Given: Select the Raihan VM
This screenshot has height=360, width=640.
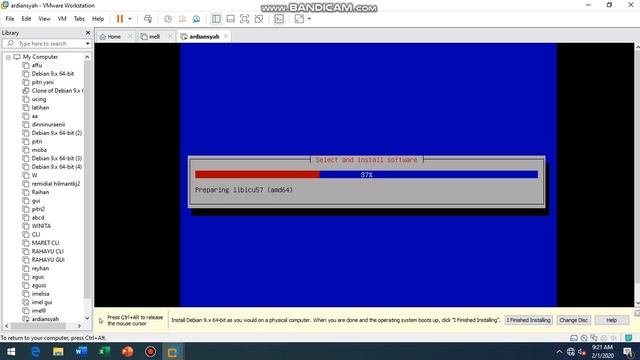Looking at the screenshot, I should (x=40, y=192).
